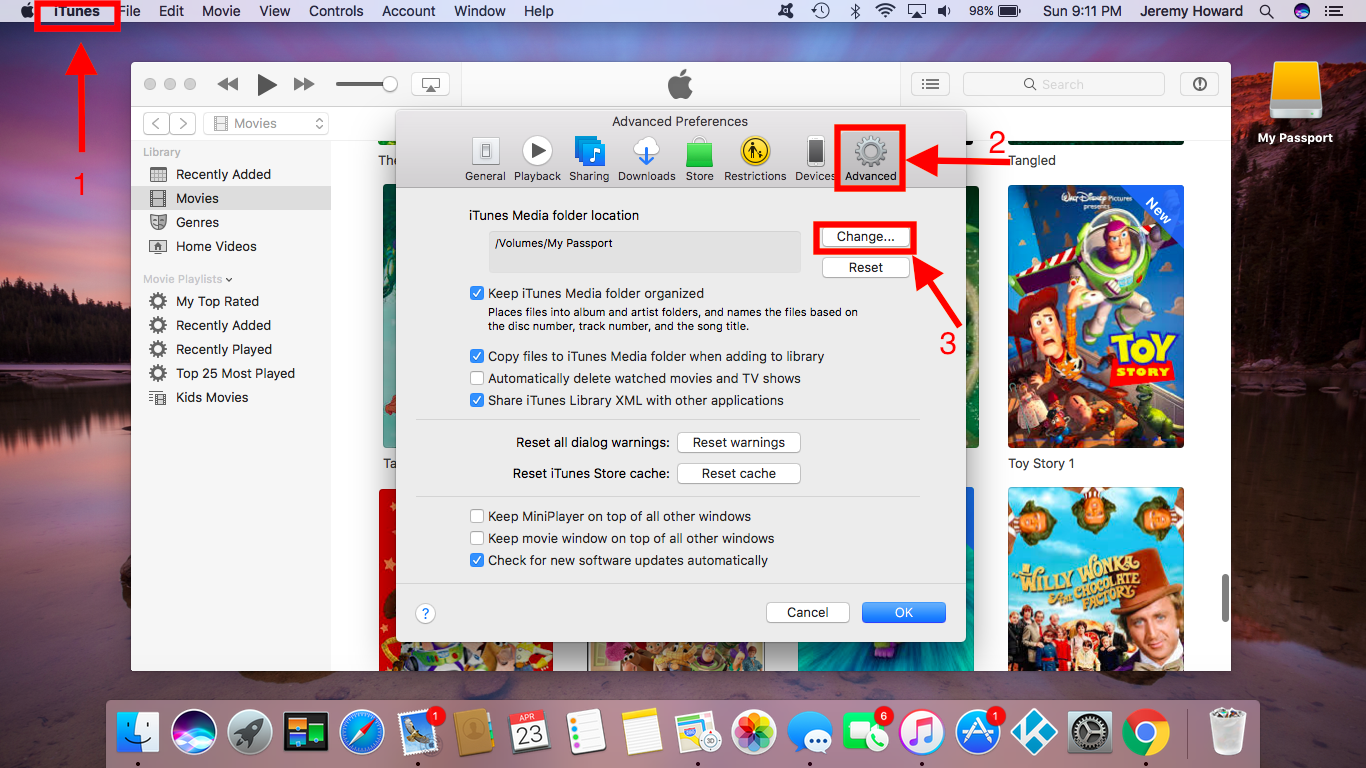
Task: Open the Movies media type dropdown
Action: pos(265,122)
